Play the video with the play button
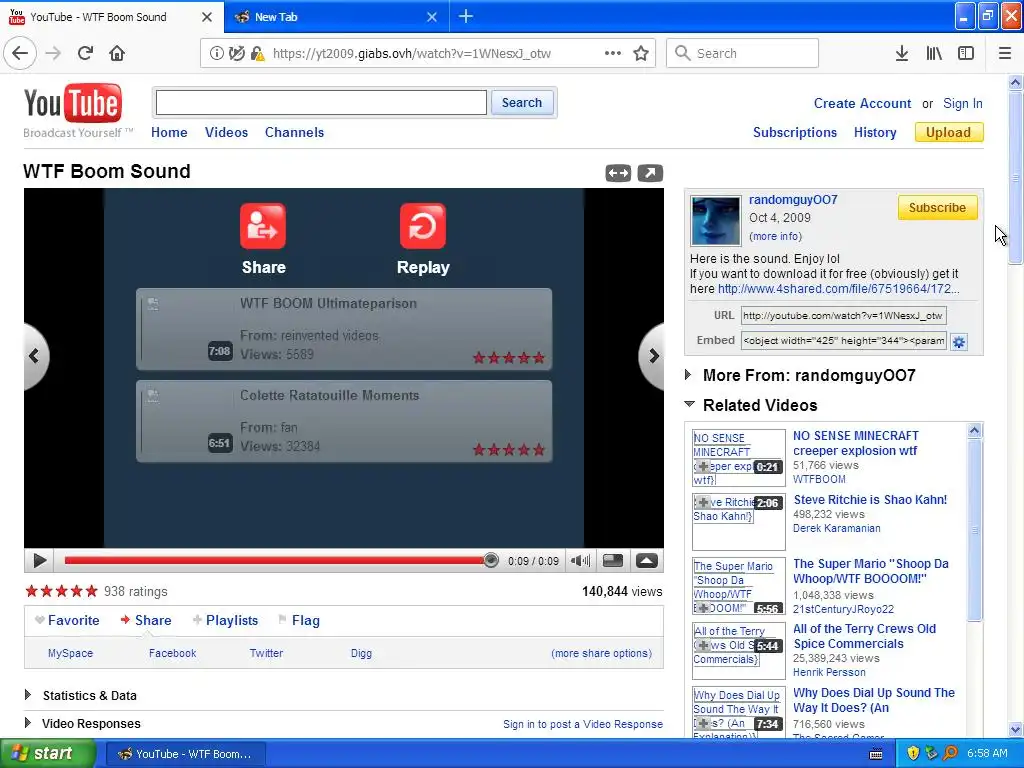 [39, 560]
